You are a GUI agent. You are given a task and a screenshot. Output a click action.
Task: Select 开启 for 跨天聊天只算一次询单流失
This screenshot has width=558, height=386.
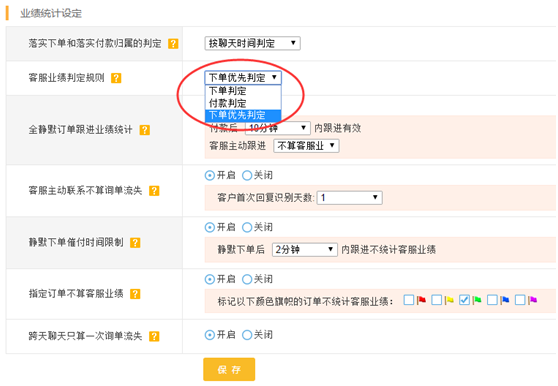tap(210, 335)
